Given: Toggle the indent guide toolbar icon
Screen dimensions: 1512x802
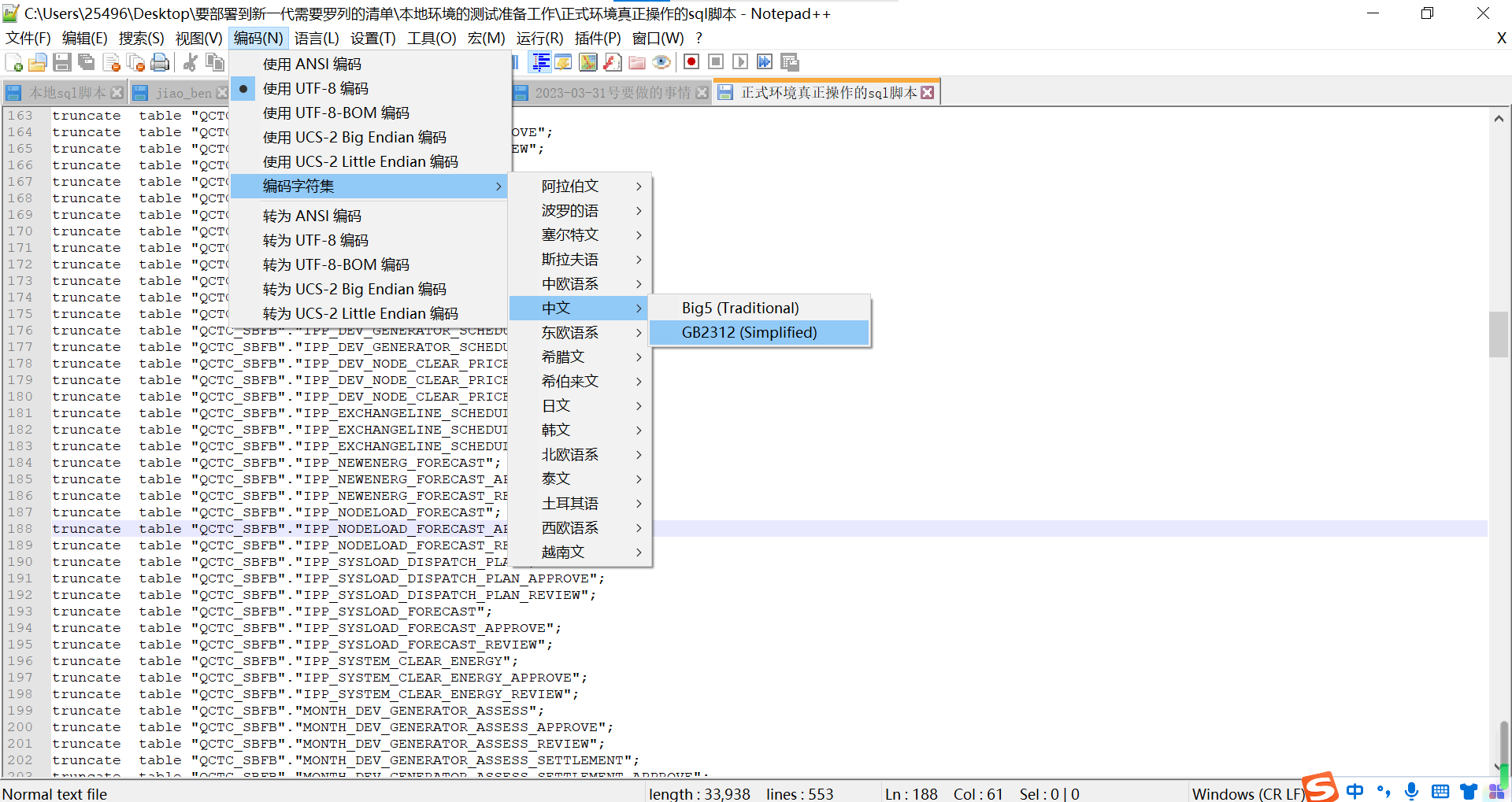Looking at the screenshot, I should [x=540, y=63].
